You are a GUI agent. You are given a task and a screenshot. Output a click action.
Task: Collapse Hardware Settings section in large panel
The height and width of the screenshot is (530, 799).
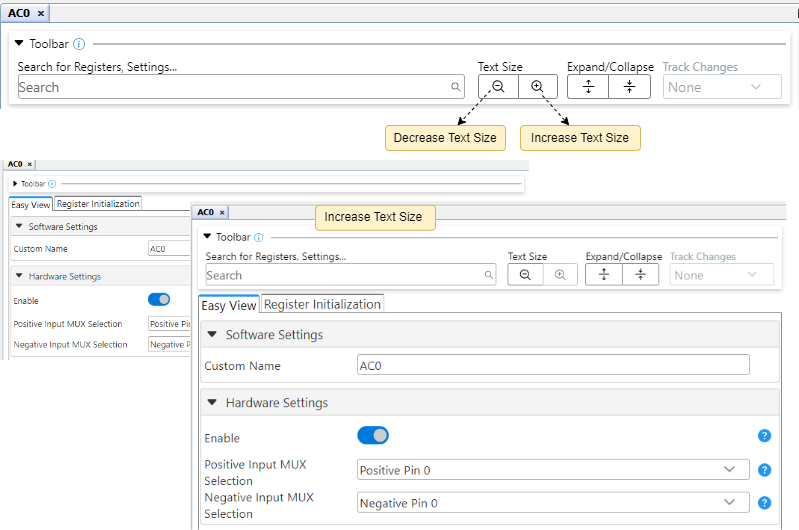tap(212, 403)
